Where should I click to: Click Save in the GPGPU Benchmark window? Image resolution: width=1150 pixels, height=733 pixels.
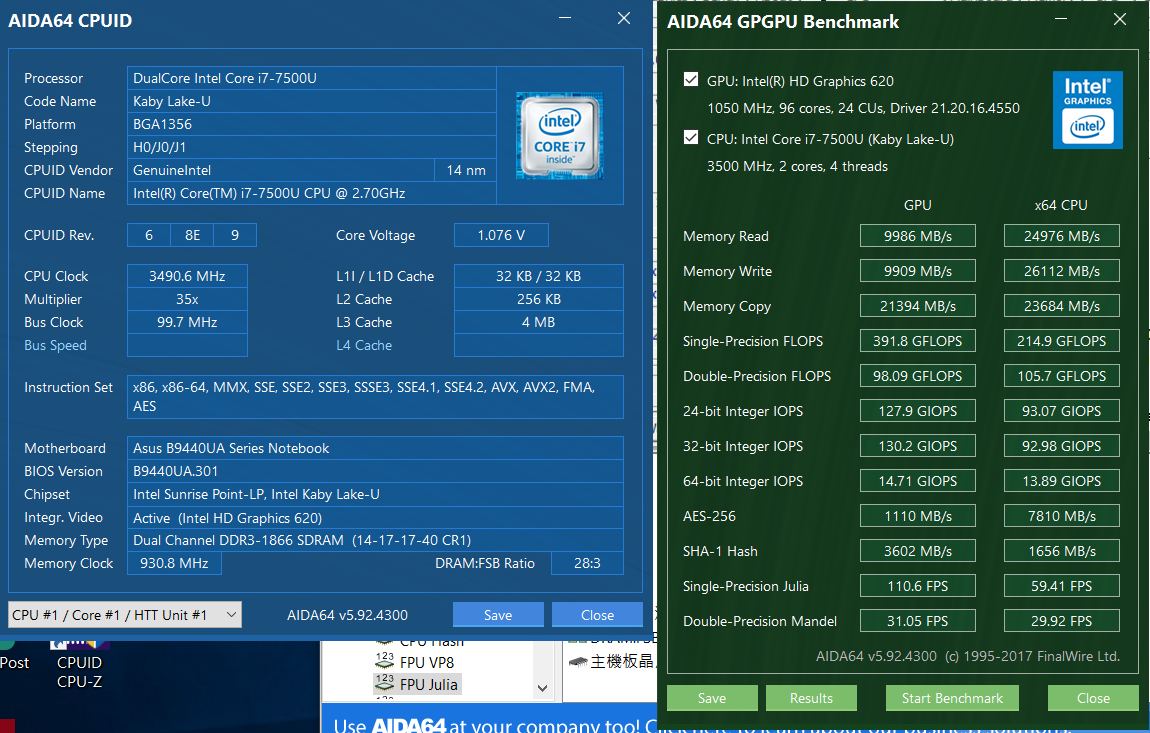tap(711, 698)
